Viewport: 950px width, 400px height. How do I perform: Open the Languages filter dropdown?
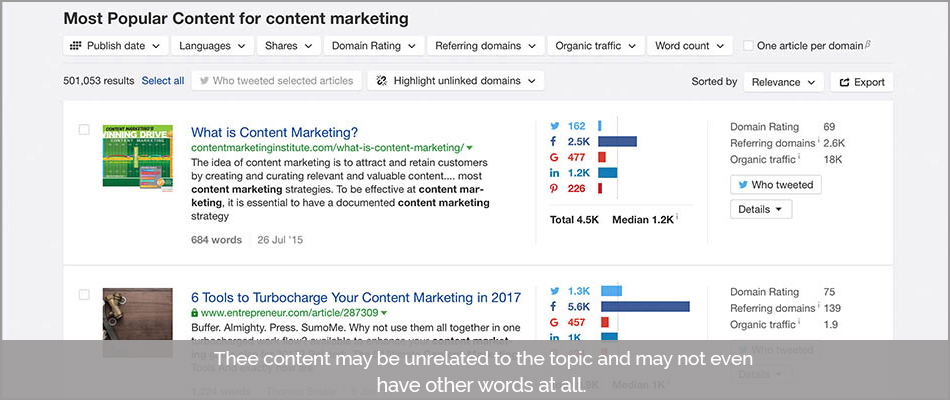pyautogui.click(x=212, y=45)
